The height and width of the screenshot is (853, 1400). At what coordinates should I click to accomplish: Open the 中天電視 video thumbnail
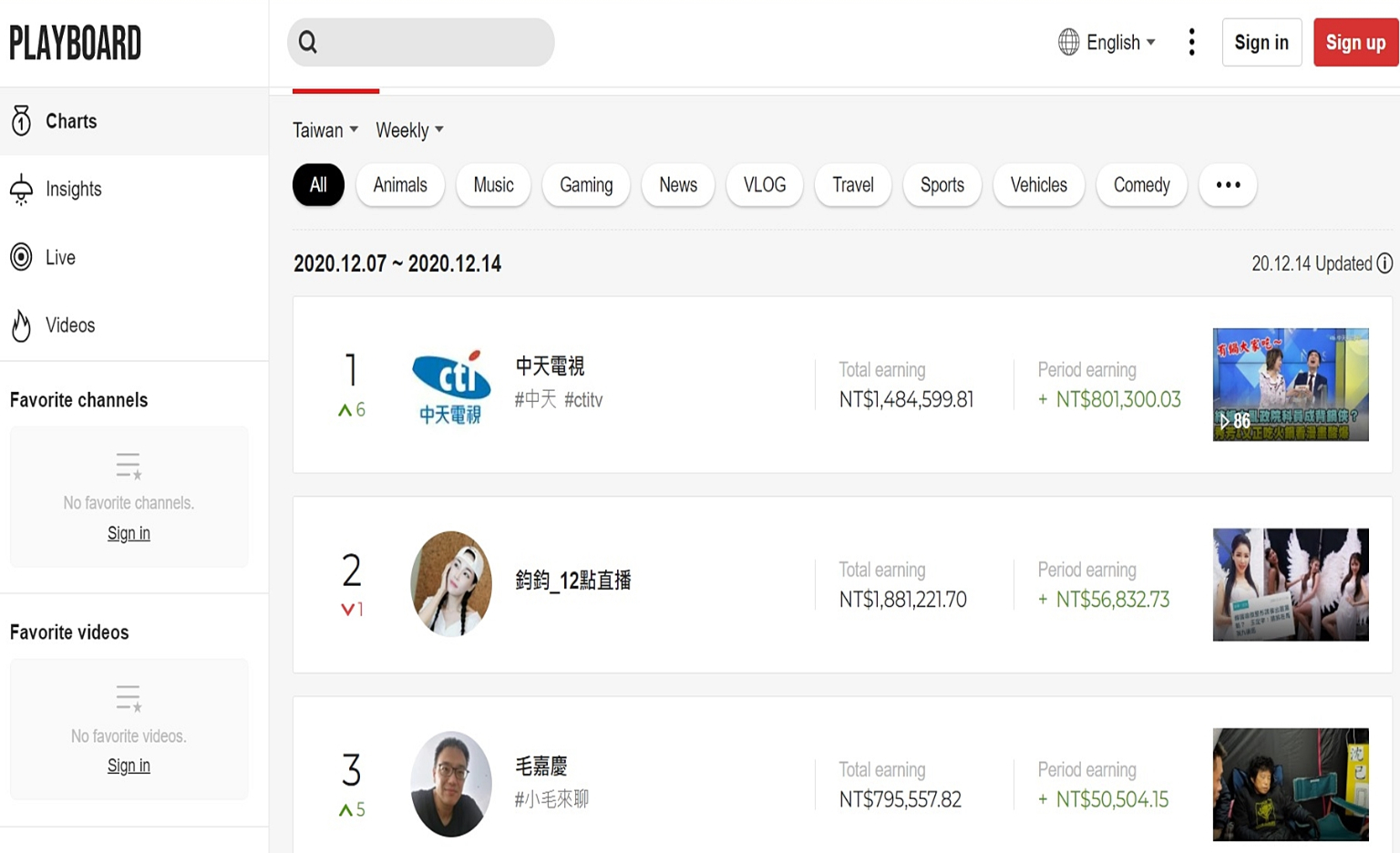click(1290, 385)
